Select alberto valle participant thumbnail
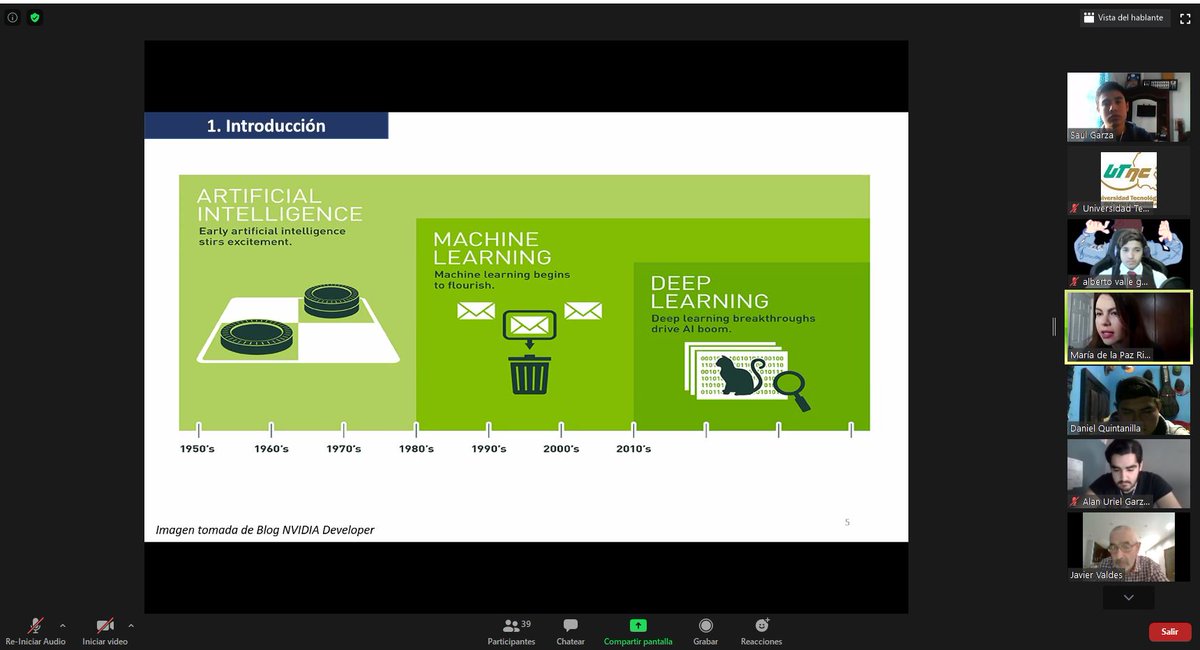The width and height of the screenshot is (1200, 650). (1128, 254)
